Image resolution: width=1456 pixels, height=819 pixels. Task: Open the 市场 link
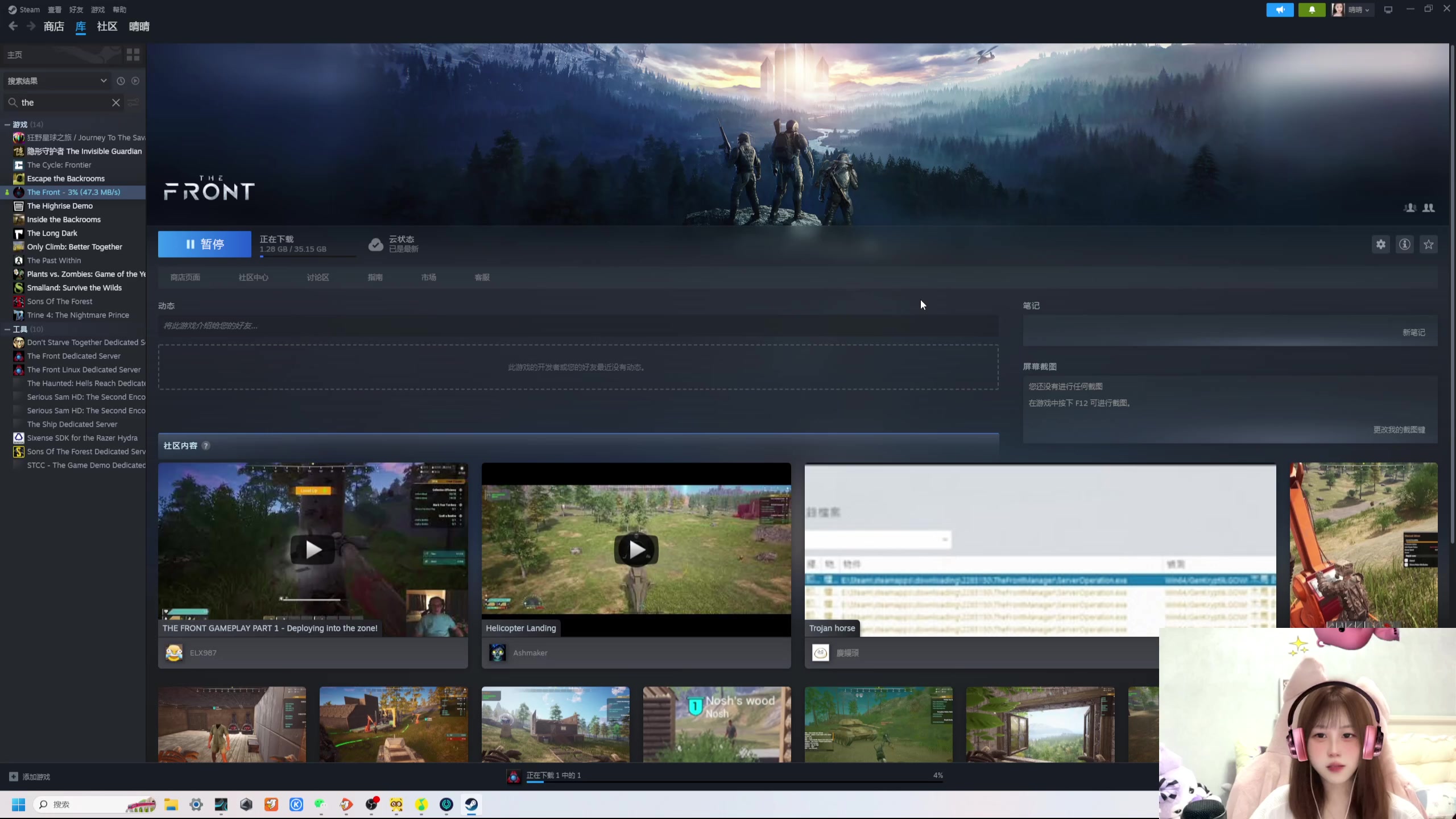tap(429, 278)
